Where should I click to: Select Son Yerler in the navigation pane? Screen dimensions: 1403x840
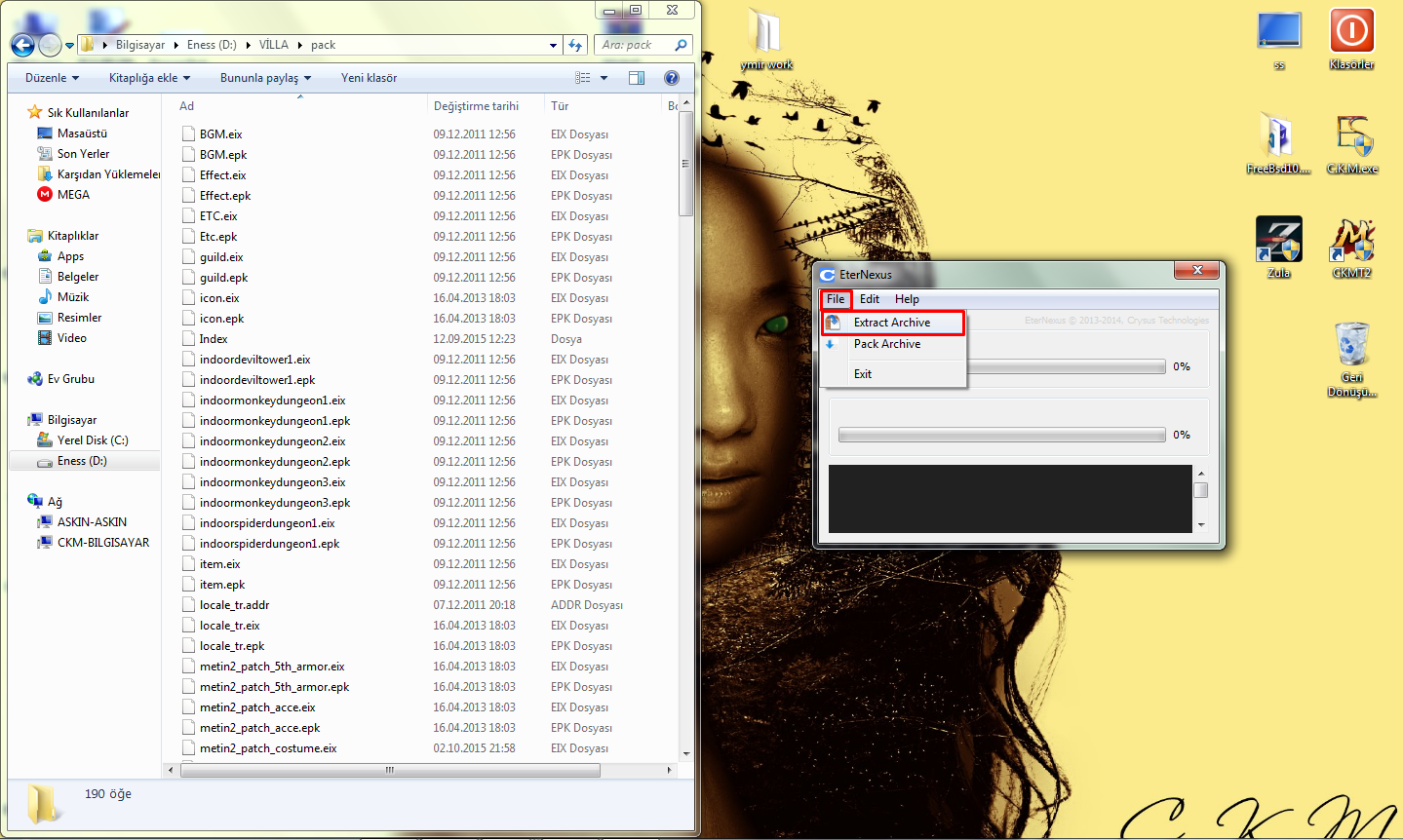point(73,154)
